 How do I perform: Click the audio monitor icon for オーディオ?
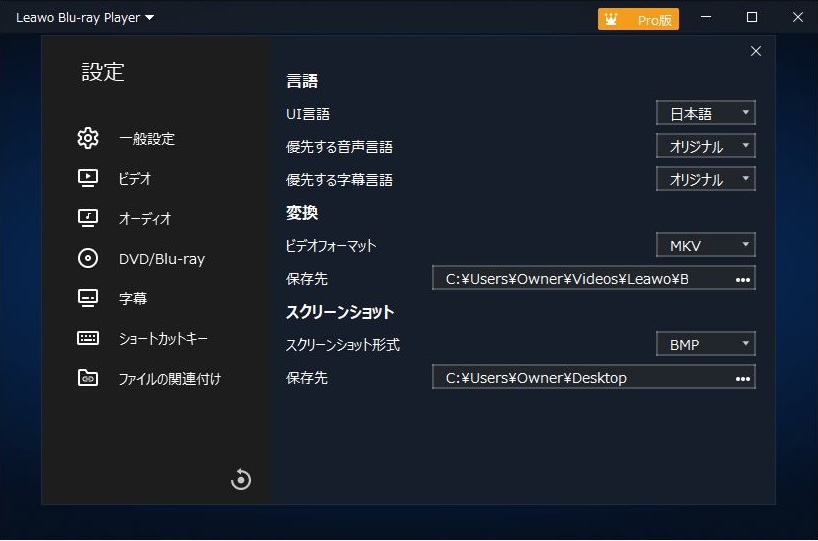coord(88,218)
